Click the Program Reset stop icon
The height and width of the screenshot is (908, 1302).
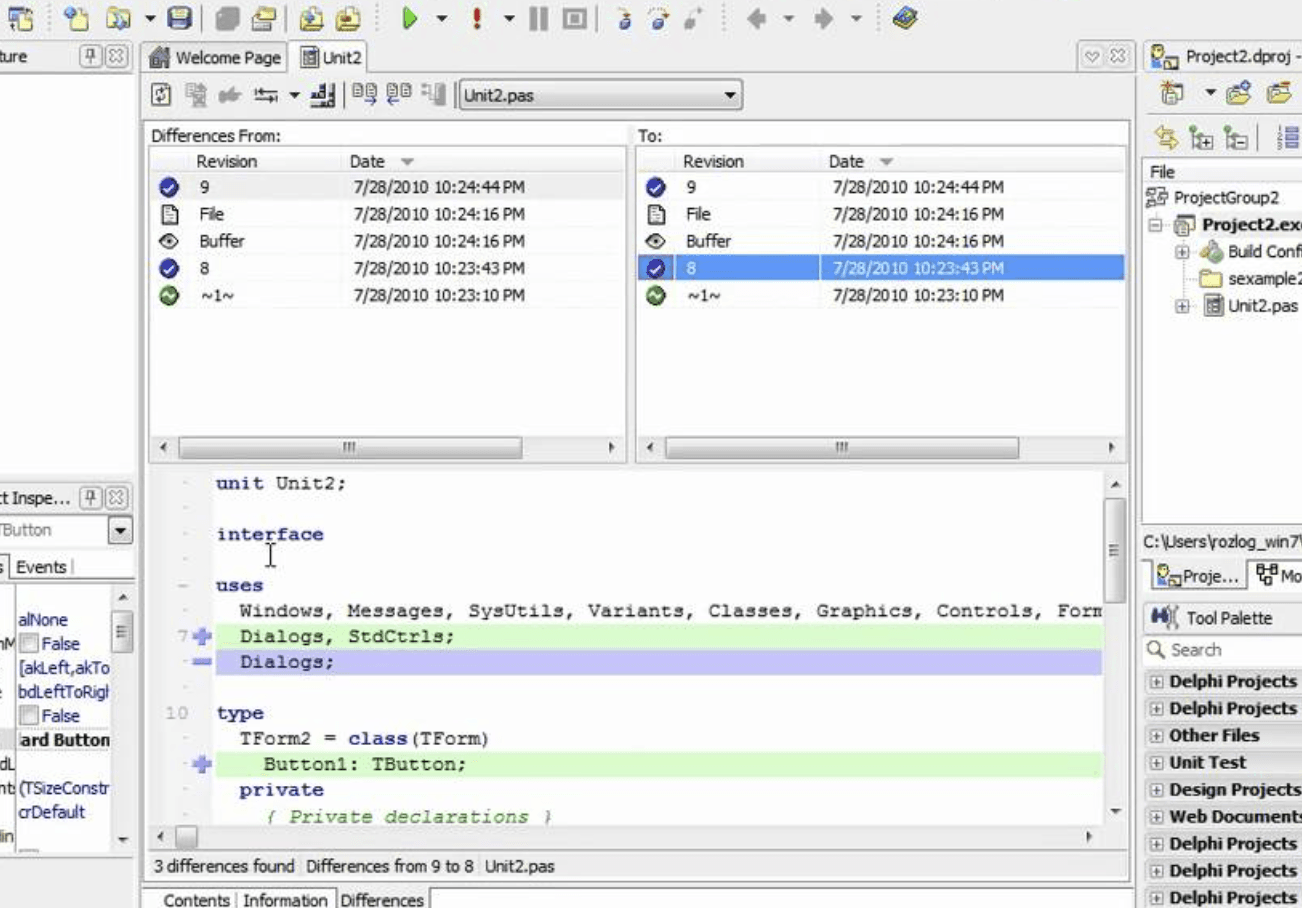pos(574,18)
